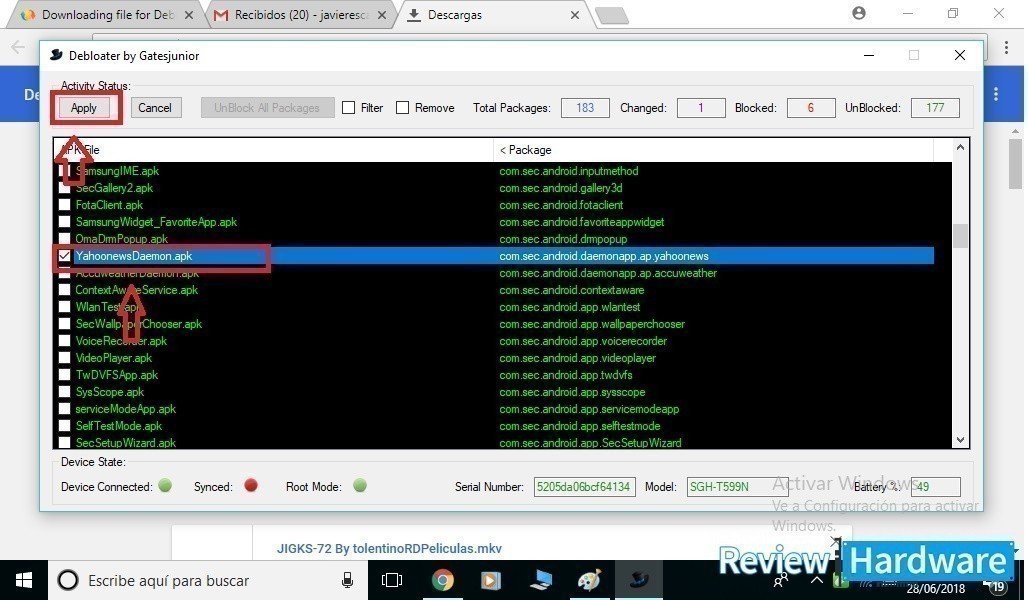Image resolution: width=1028 pixels, height=600 pixels.
Task: Check the SamsungWidget_FavoriteApp.apk checkbox
Action: (x=64, y=222)
